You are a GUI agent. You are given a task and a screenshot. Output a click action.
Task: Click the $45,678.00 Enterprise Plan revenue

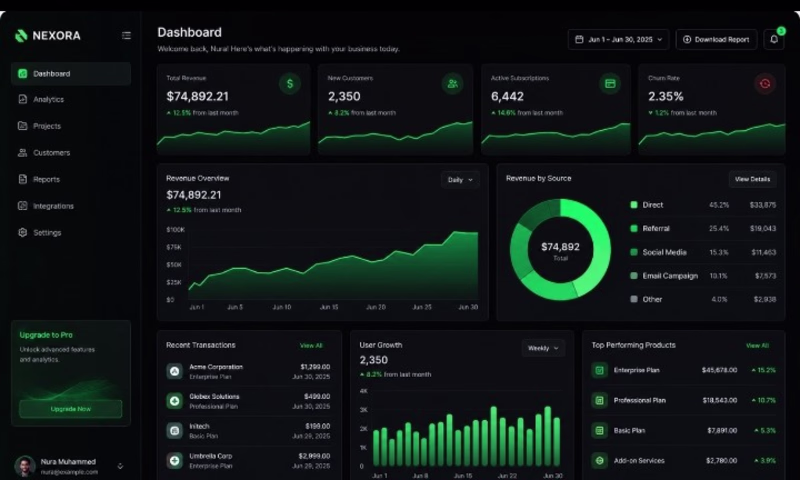[x=719, y=370]
